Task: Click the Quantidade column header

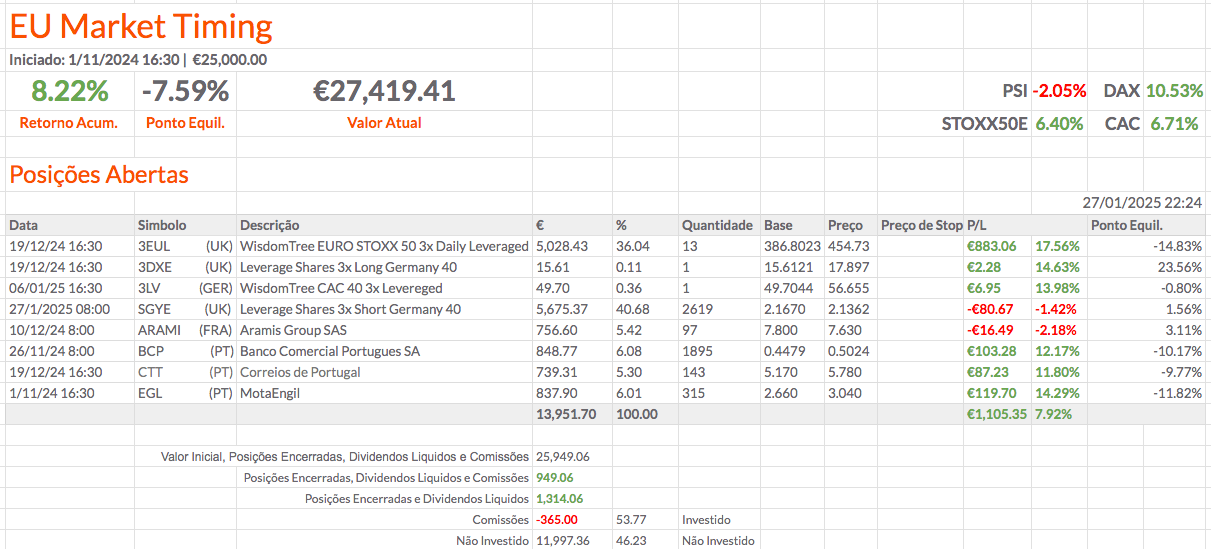Action: (x=716, y=225)
